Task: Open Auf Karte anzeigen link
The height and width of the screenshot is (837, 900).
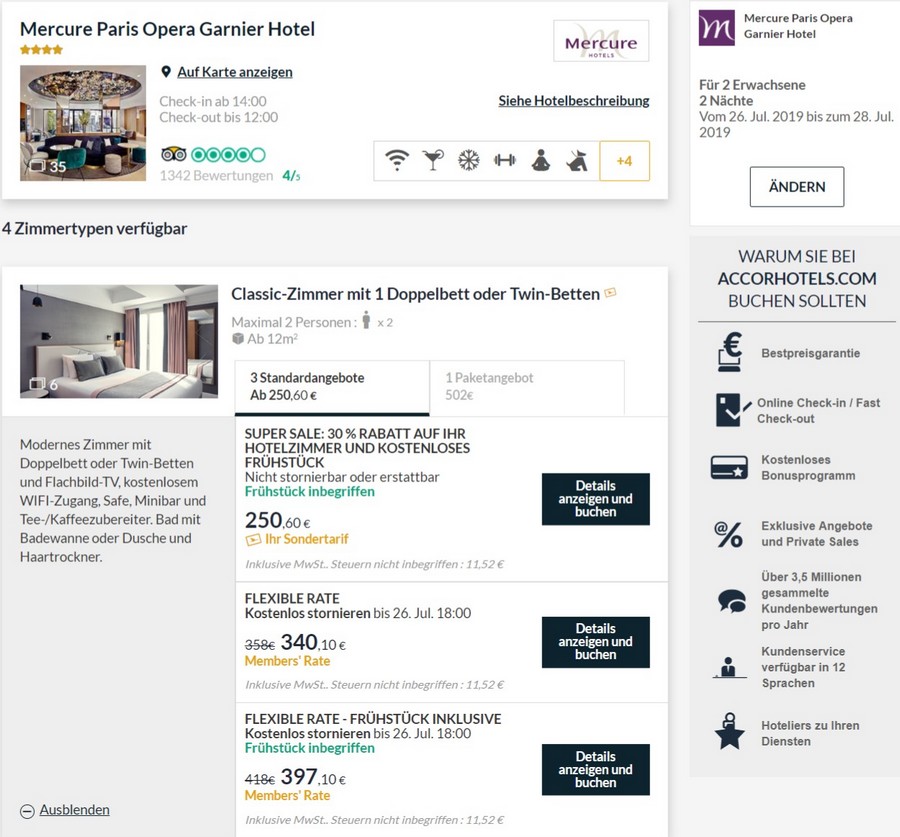Action: (x=234, y=72)
